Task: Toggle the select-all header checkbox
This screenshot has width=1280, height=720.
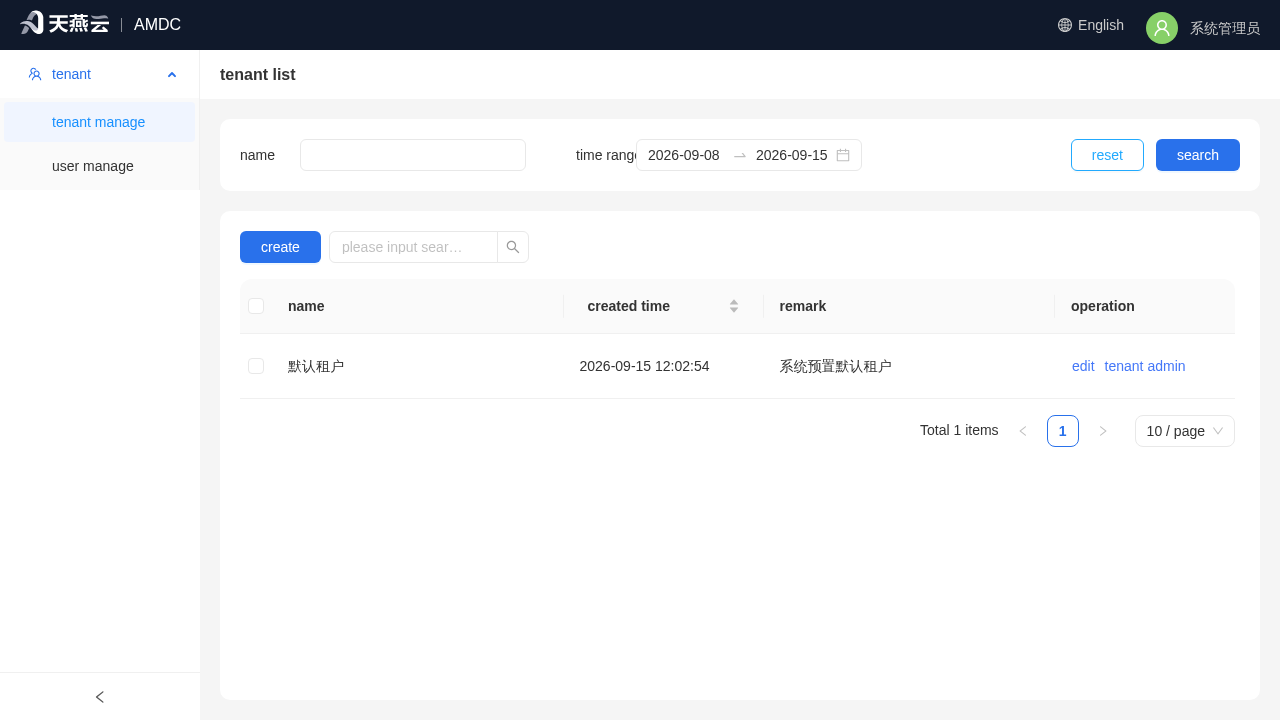Action: pyautogui.click(x=256, y=306)
